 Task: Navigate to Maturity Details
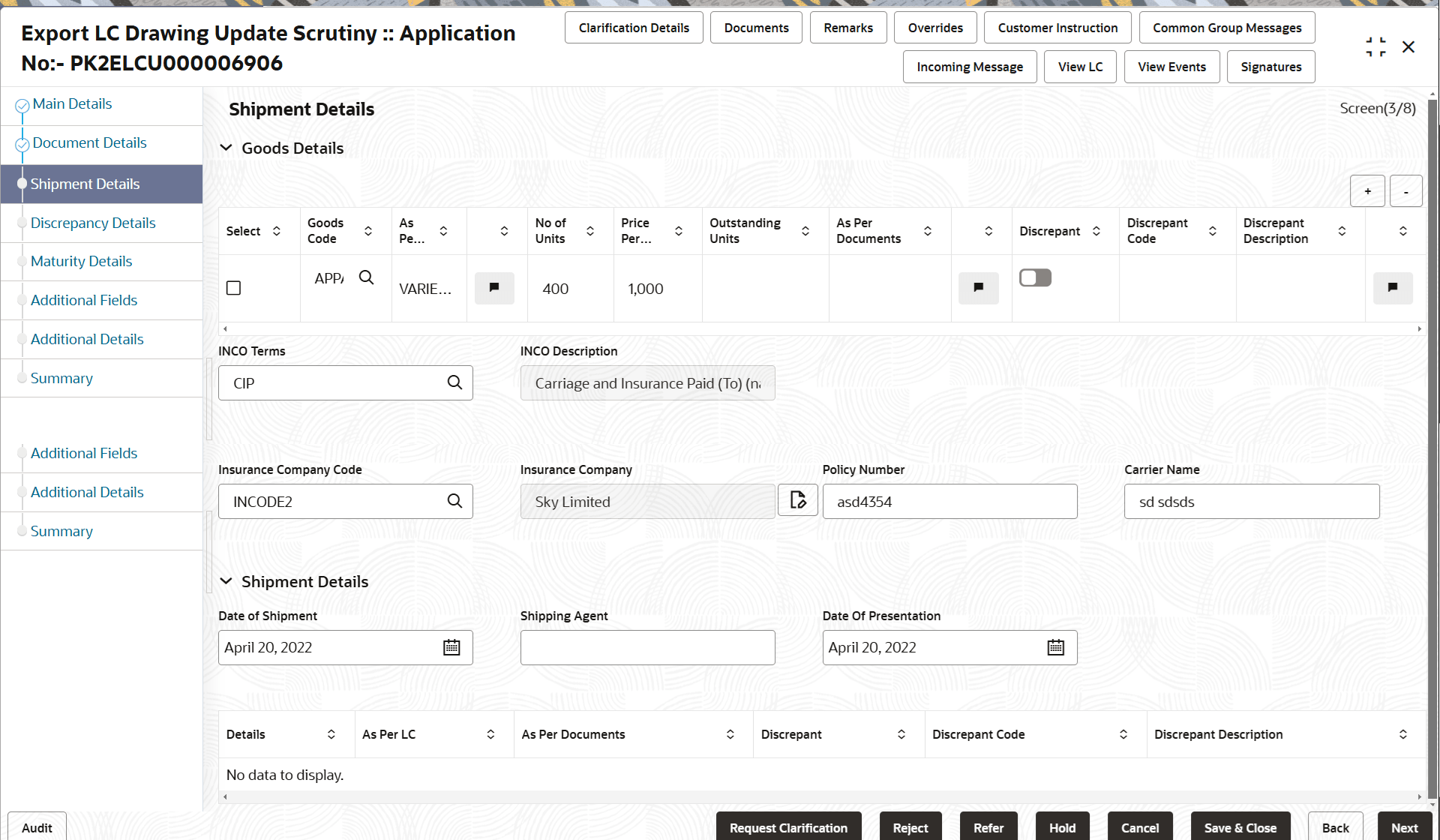click(81, 261)
